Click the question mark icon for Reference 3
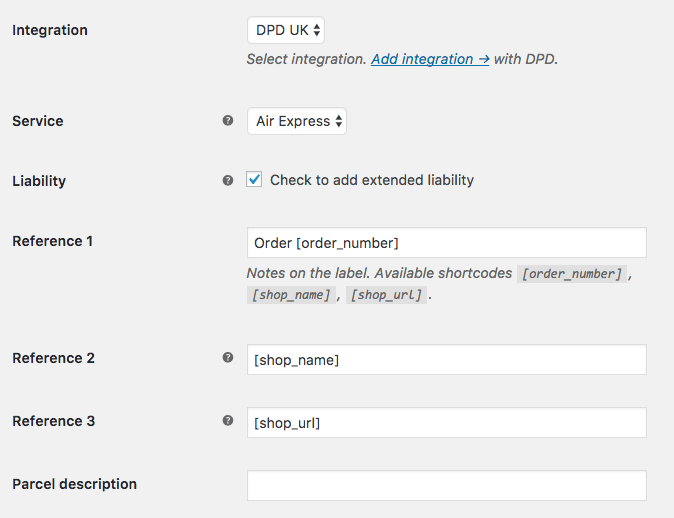Screen dimensions: 674x518 [x=228, y=420]
